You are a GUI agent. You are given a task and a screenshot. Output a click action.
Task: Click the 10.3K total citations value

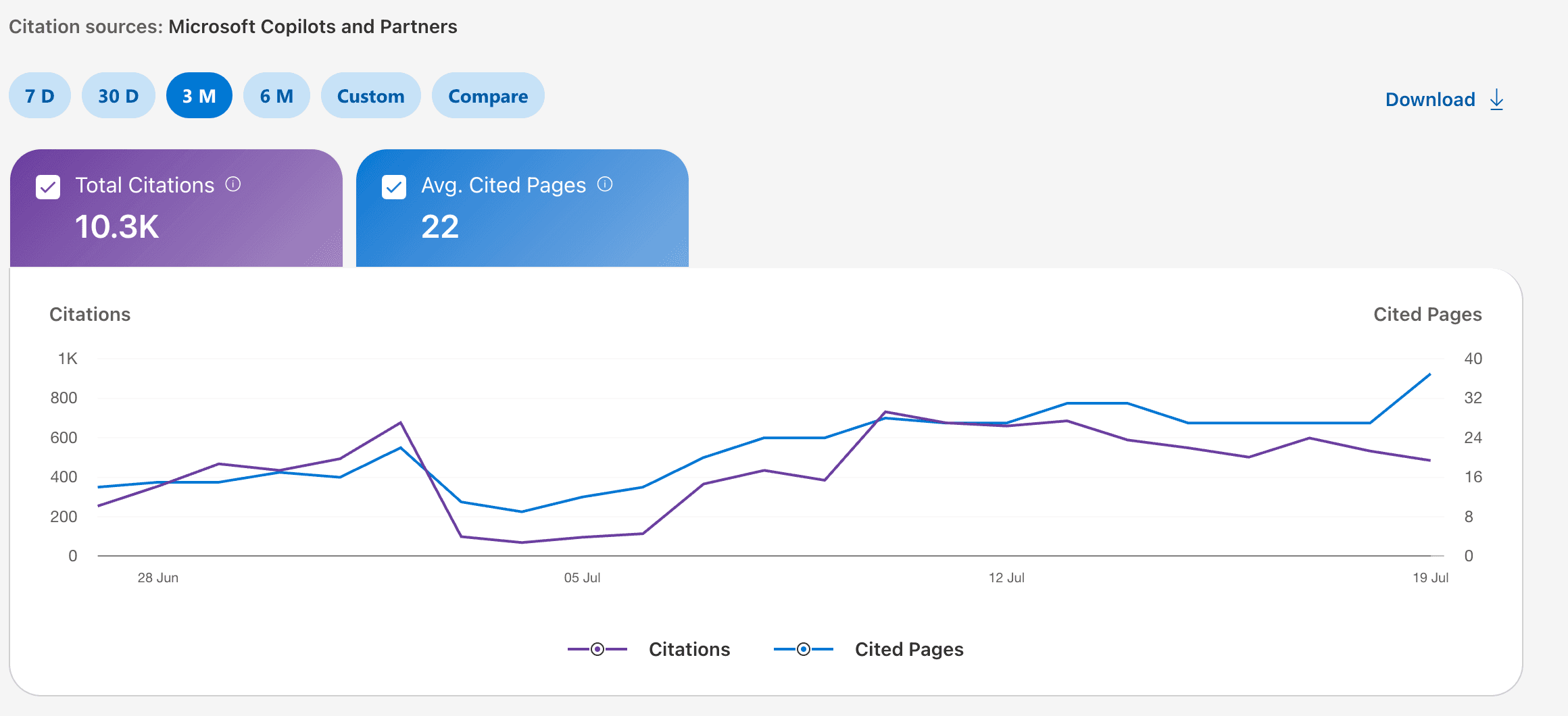point(117,226)
